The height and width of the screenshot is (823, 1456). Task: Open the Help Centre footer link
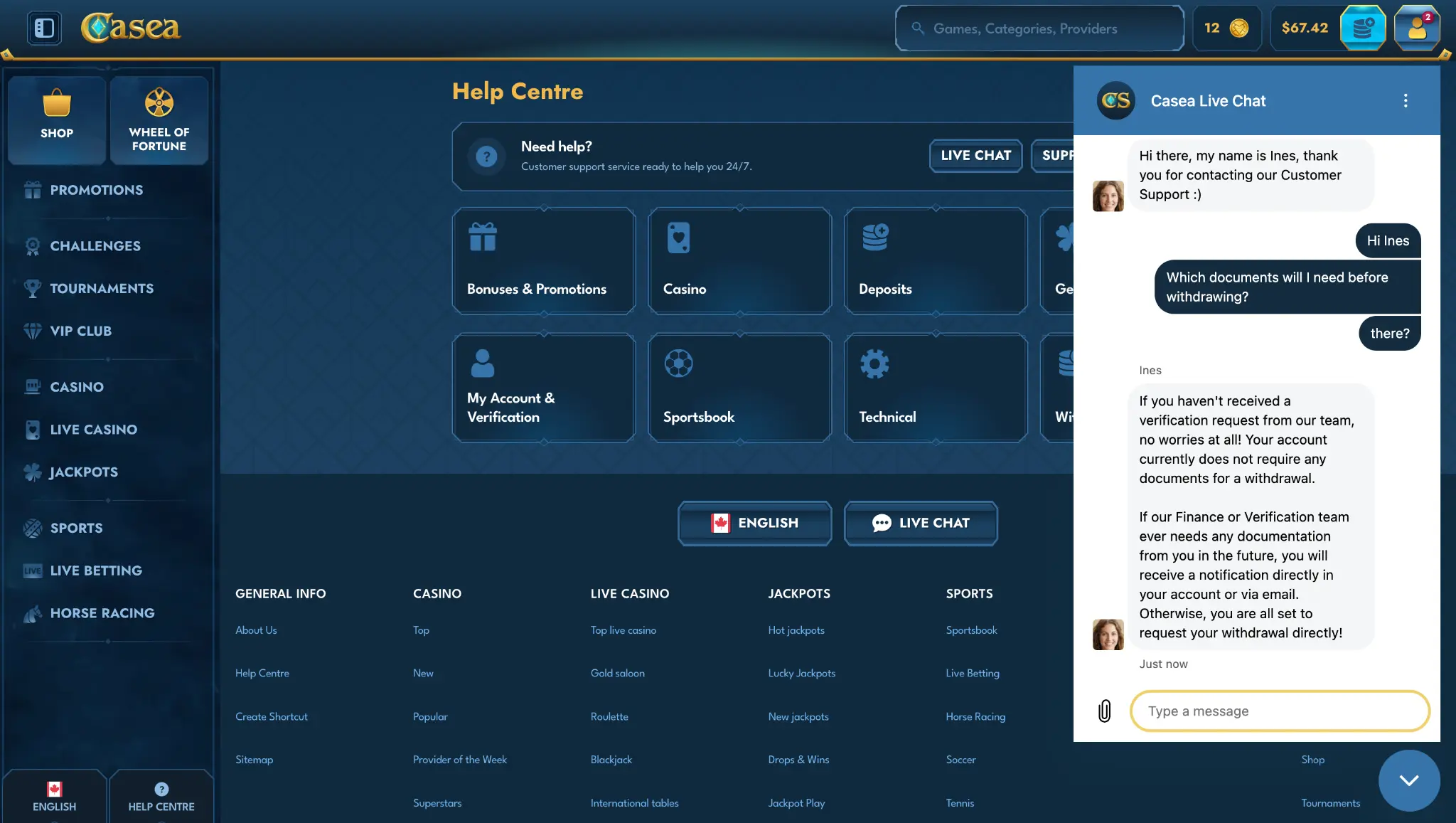click(x=262, y=673)
